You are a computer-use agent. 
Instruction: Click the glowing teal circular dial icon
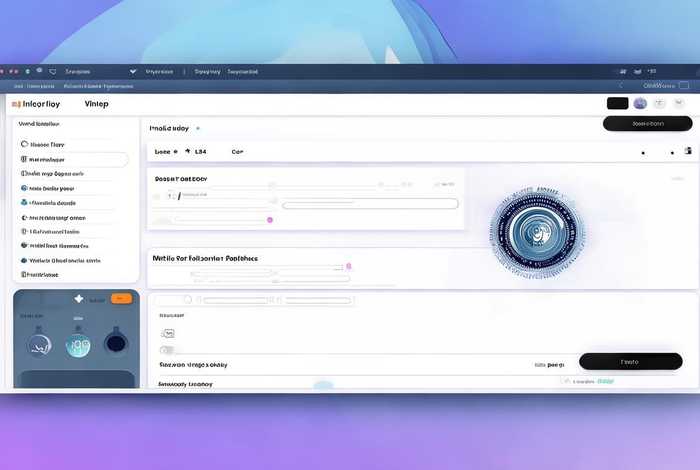tap(78, 345)
